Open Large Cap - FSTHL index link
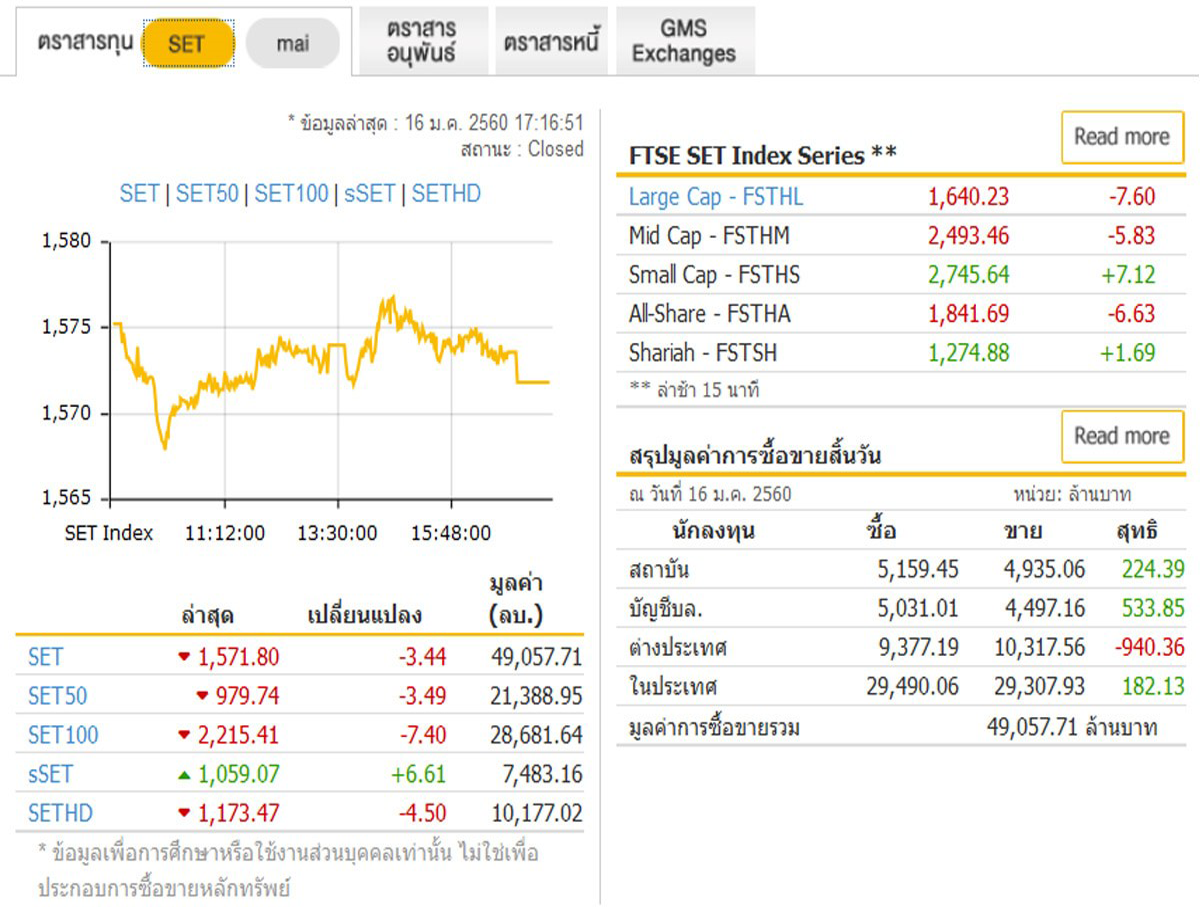Viewport: 1200px width, 907px height. coord(715,197)
